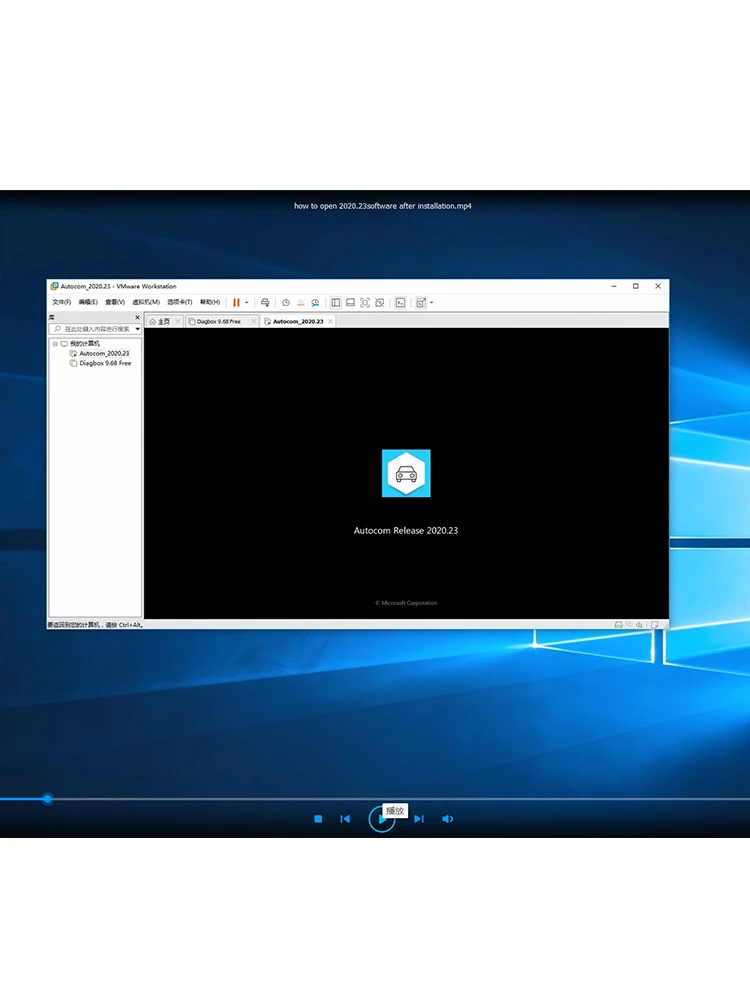Click the middle of the video progress bar
This screenshot has height=1000, width=750.
coord(375,798)
